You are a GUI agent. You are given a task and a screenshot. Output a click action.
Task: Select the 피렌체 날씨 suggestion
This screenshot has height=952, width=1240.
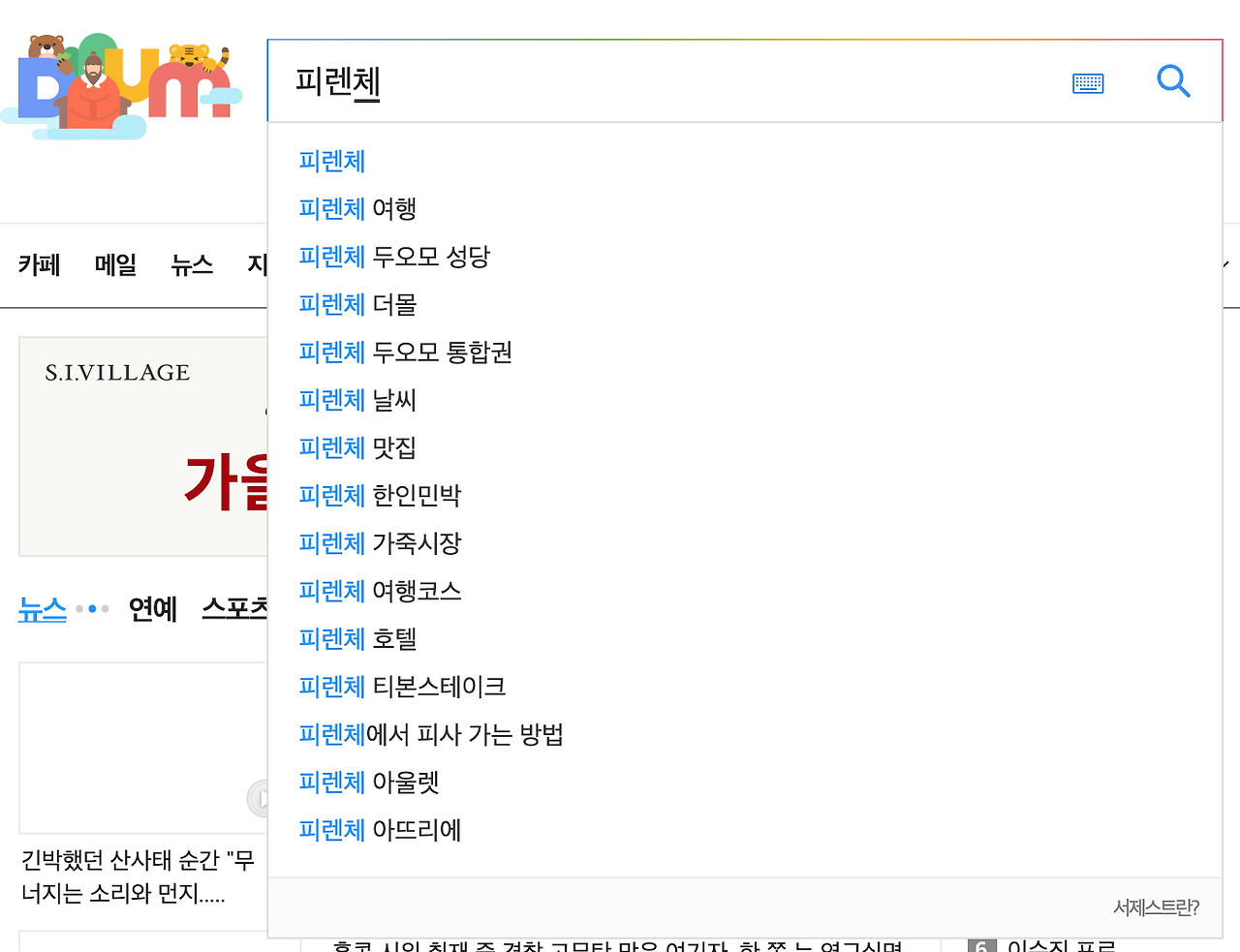click(x=356, y=400)
